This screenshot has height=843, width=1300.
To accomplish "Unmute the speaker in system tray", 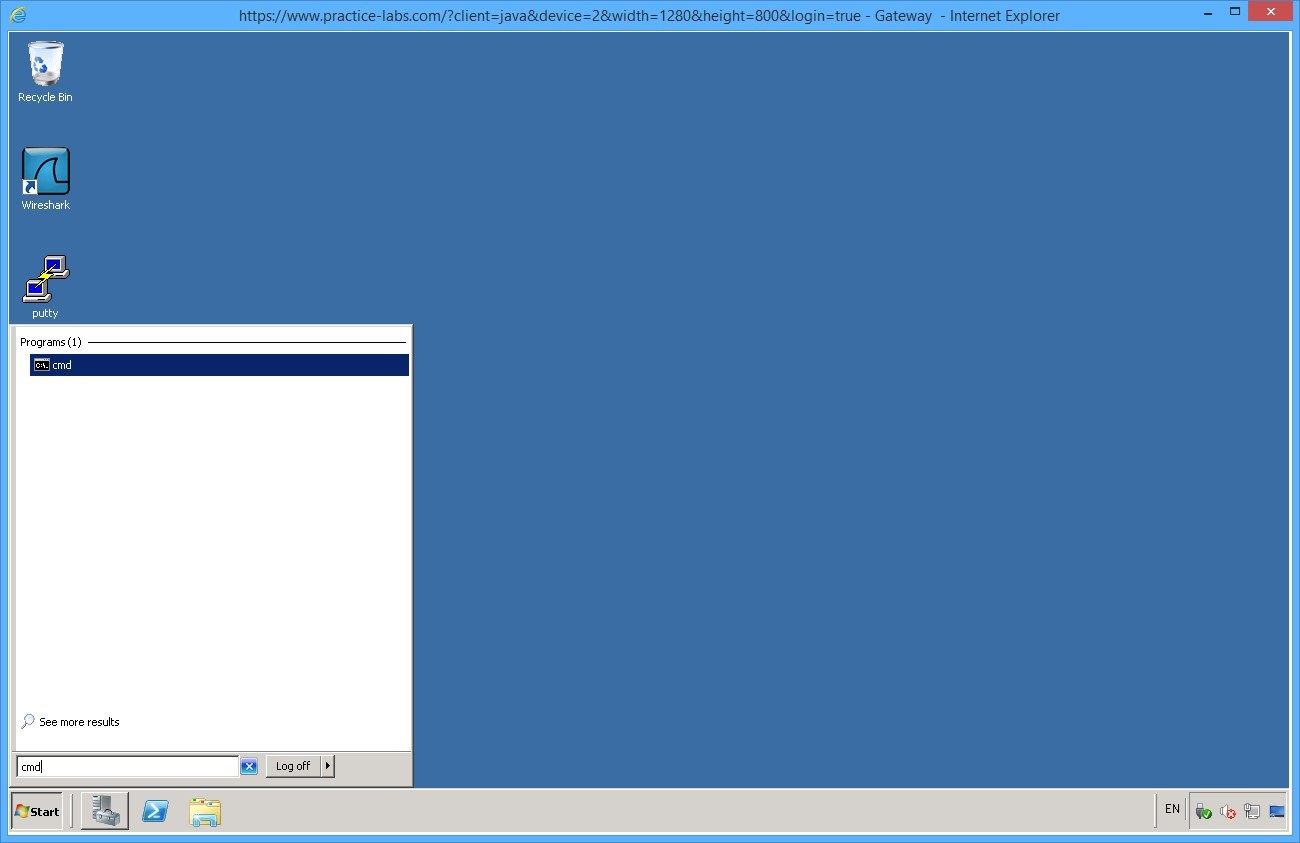I will point(1227,810).
